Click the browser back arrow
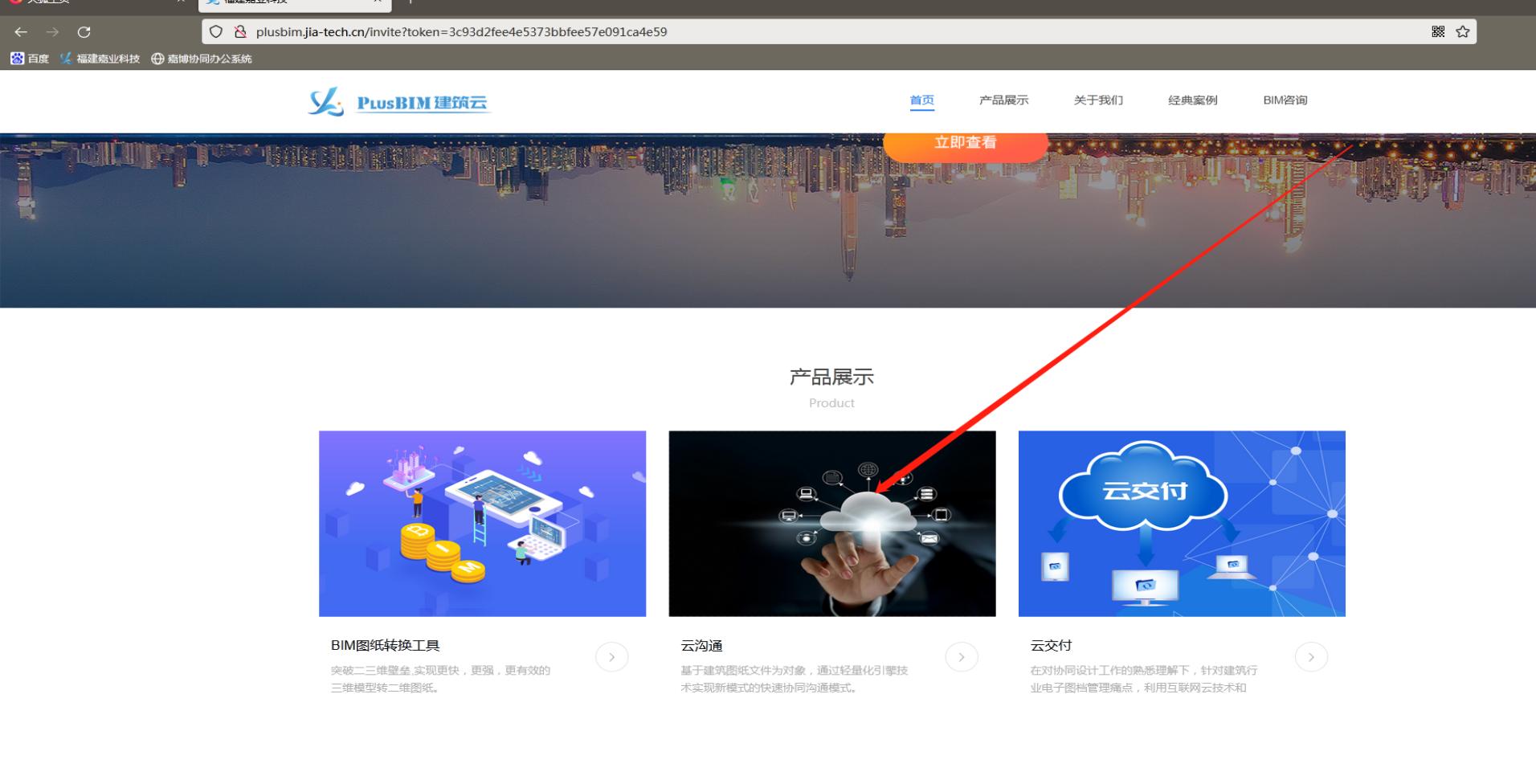Image resolution: width=1536 pixels, height=784 pixels. pyautogui.click(x=21, y=32)
